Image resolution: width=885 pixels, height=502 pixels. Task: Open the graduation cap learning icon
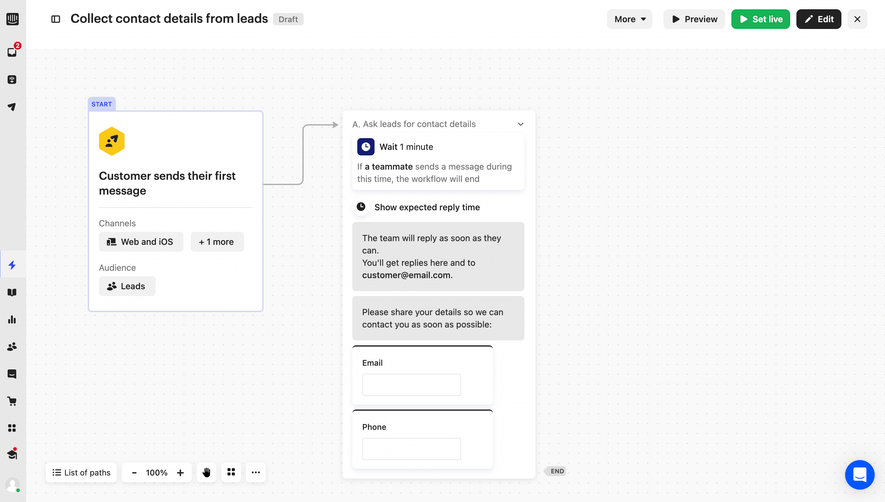(12, 454)
